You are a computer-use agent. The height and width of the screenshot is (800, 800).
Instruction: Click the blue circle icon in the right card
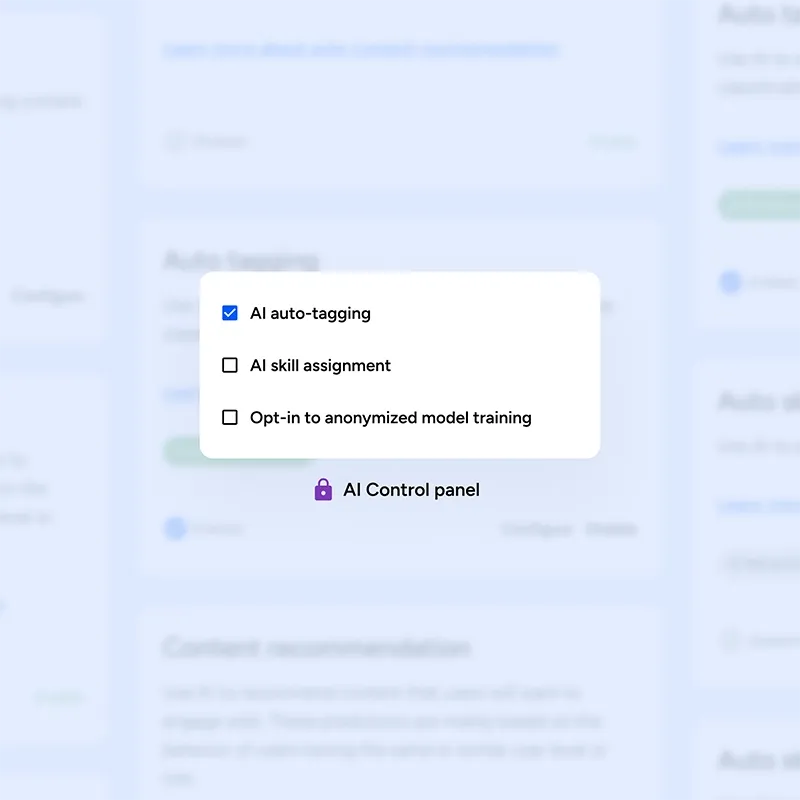[x=731, y=282]
